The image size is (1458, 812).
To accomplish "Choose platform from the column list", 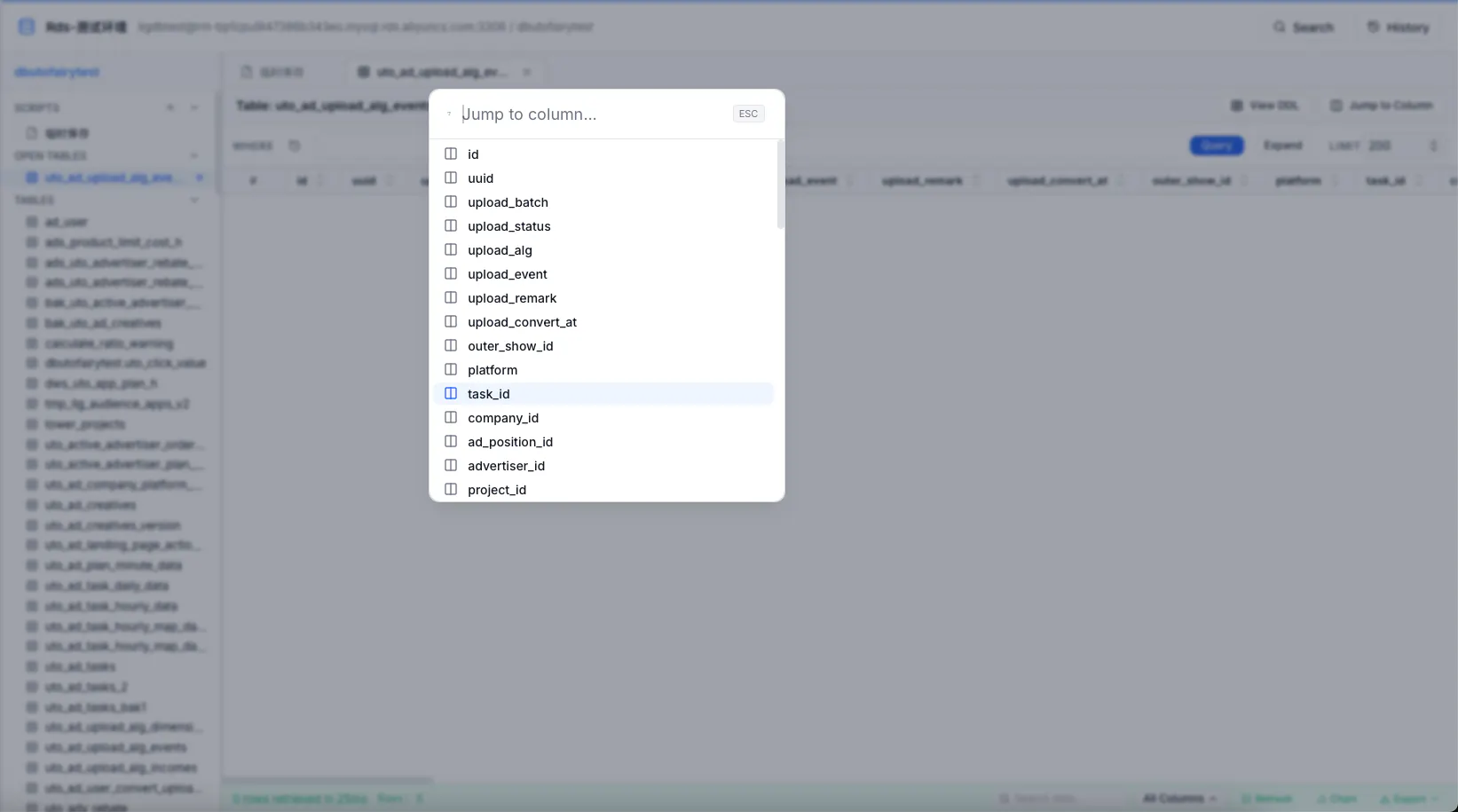I will pos(603,370).
